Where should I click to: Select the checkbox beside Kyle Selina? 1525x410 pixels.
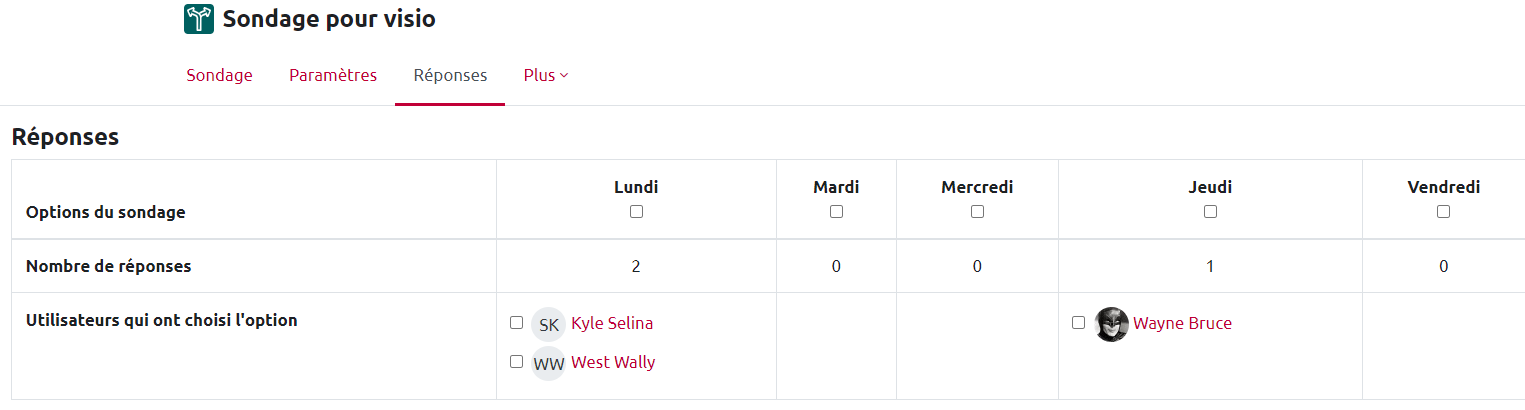point(516,323)
